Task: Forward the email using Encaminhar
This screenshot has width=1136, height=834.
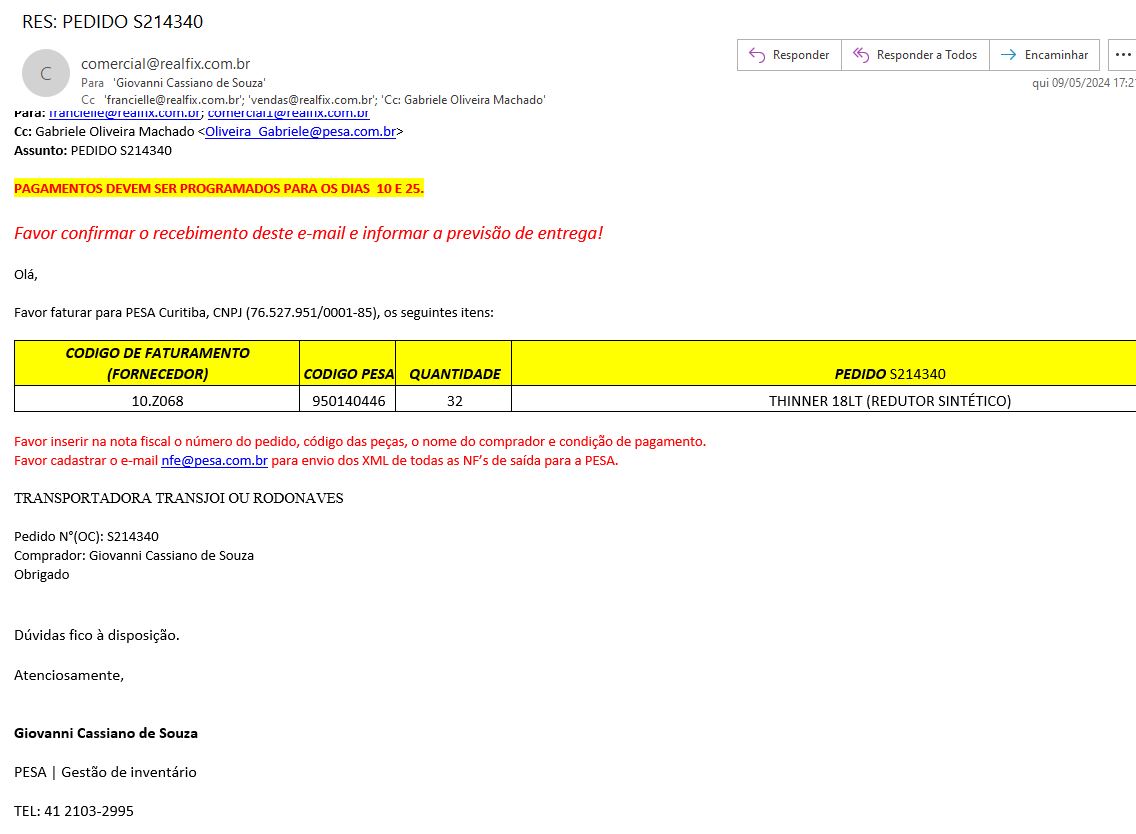Action: coord(1044,55)
